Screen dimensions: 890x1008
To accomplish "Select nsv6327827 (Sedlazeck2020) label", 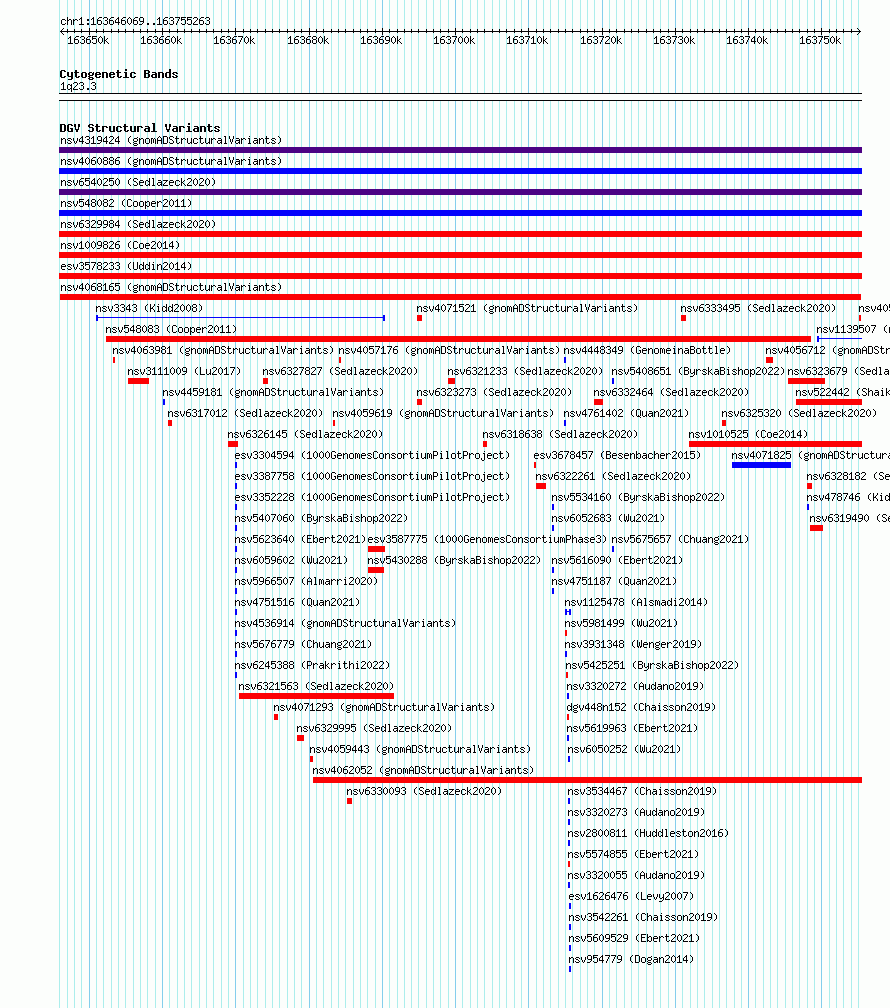I will click(340, 371).
